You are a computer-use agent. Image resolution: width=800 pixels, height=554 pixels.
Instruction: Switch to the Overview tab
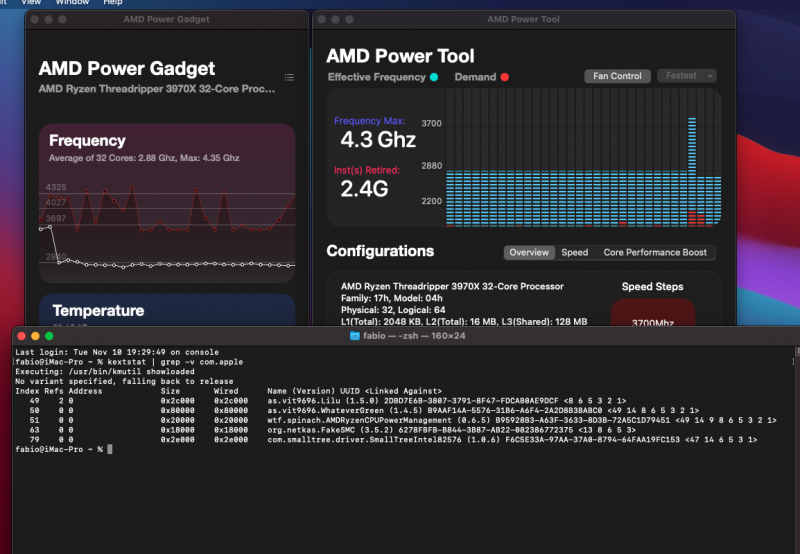coord(529,253)
